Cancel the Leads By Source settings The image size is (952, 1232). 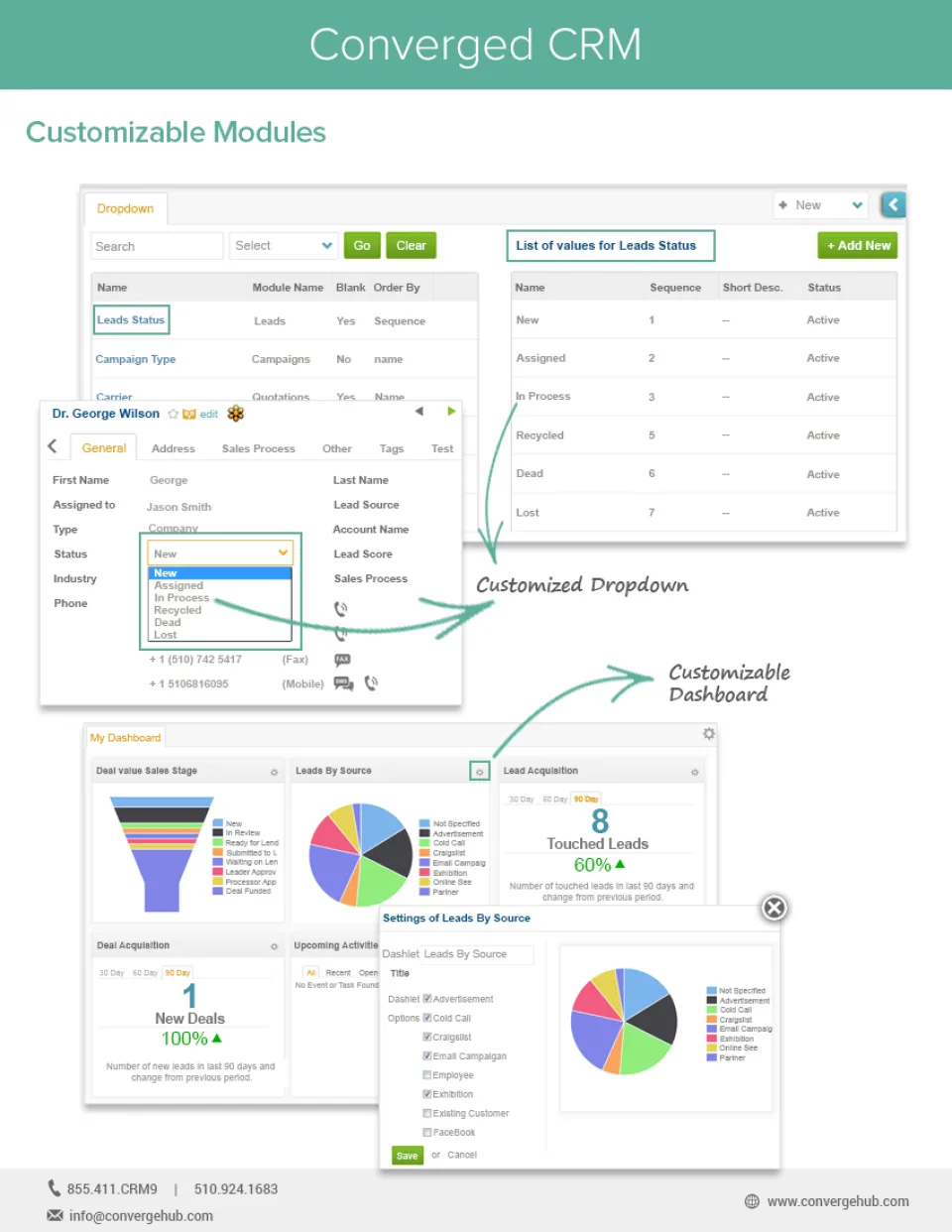pyautogui.click(x=462, y=1155)
